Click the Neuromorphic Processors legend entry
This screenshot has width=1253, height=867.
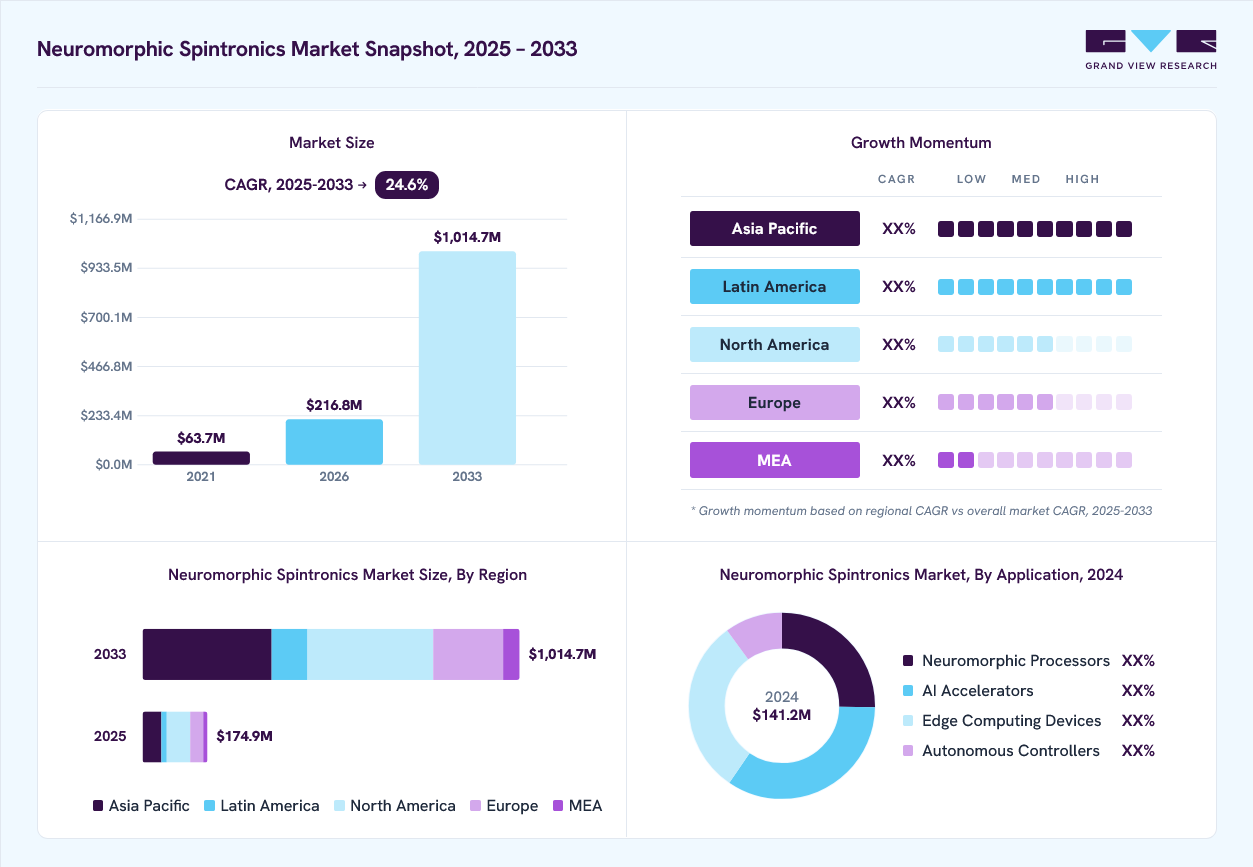[x=1028, y=661]
